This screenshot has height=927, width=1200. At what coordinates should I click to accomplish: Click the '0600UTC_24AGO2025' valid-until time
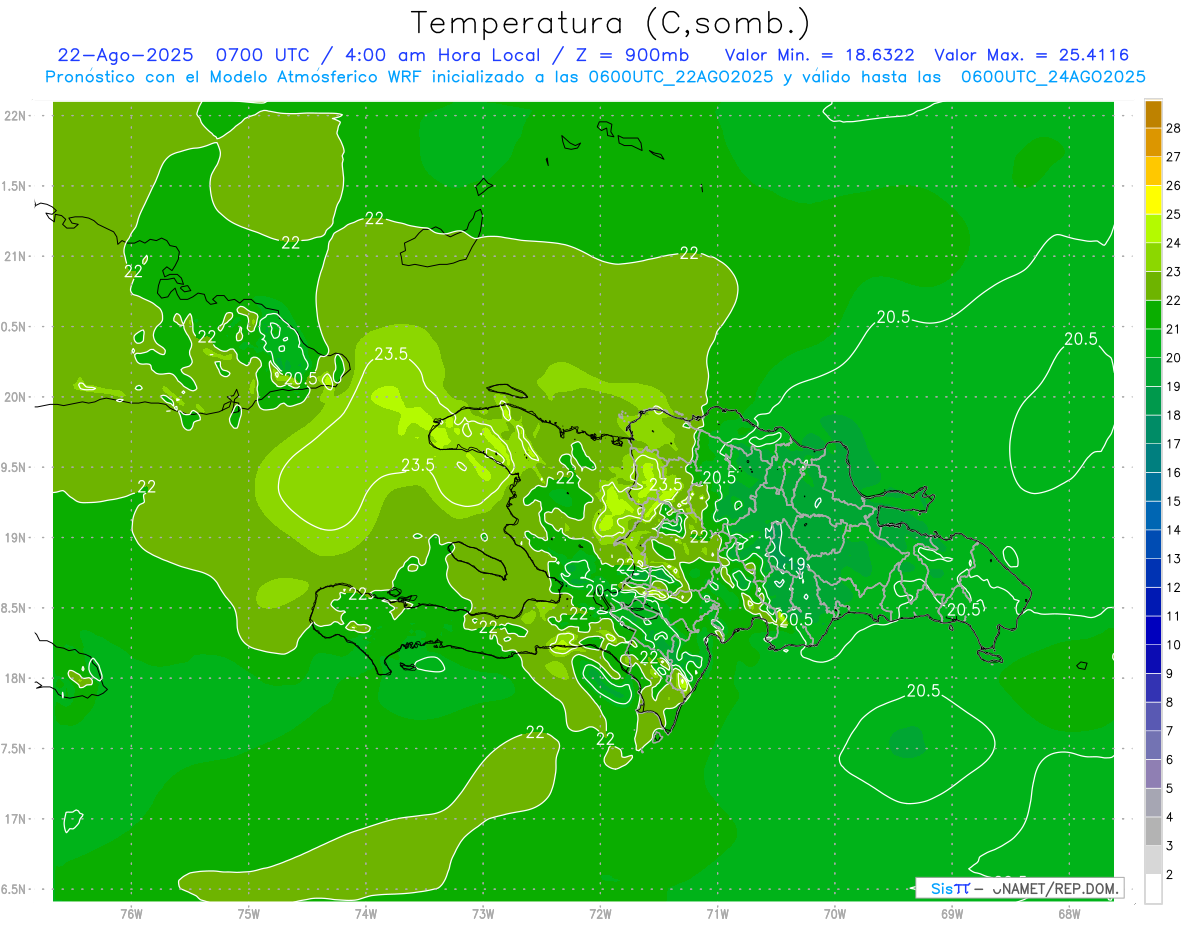tap(1053, 77)
